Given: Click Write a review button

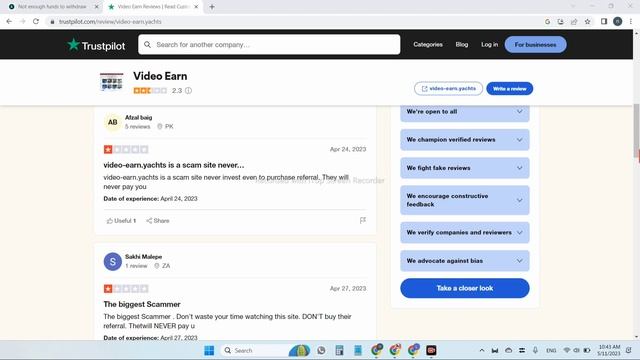Looking at the screenshot, I should tap(509, 89).
